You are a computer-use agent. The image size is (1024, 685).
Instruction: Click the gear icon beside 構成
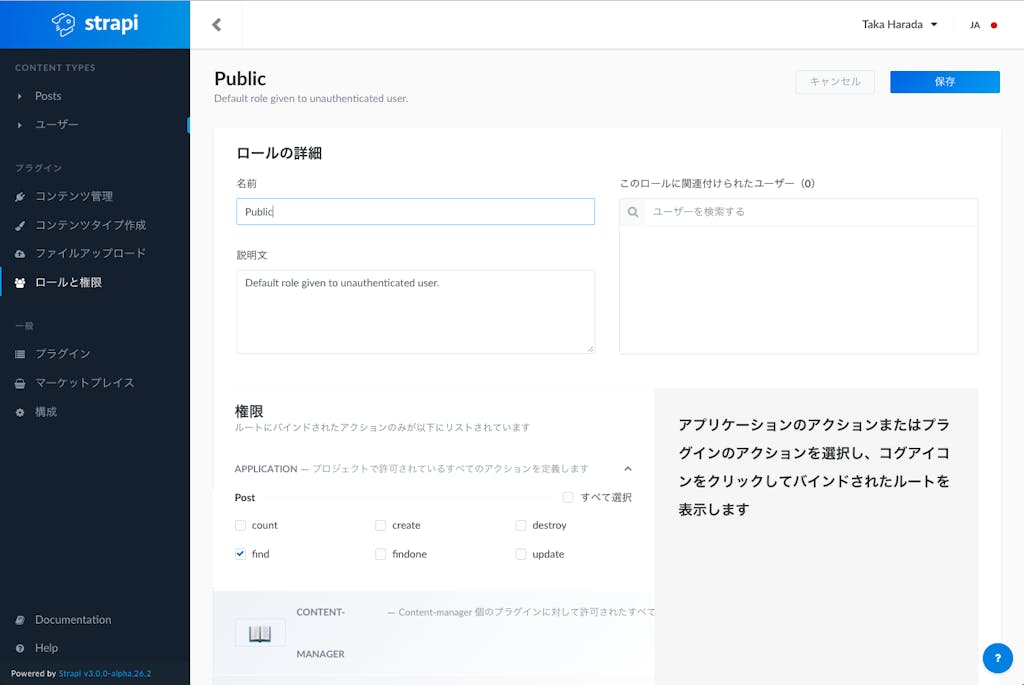coord(20,412)
